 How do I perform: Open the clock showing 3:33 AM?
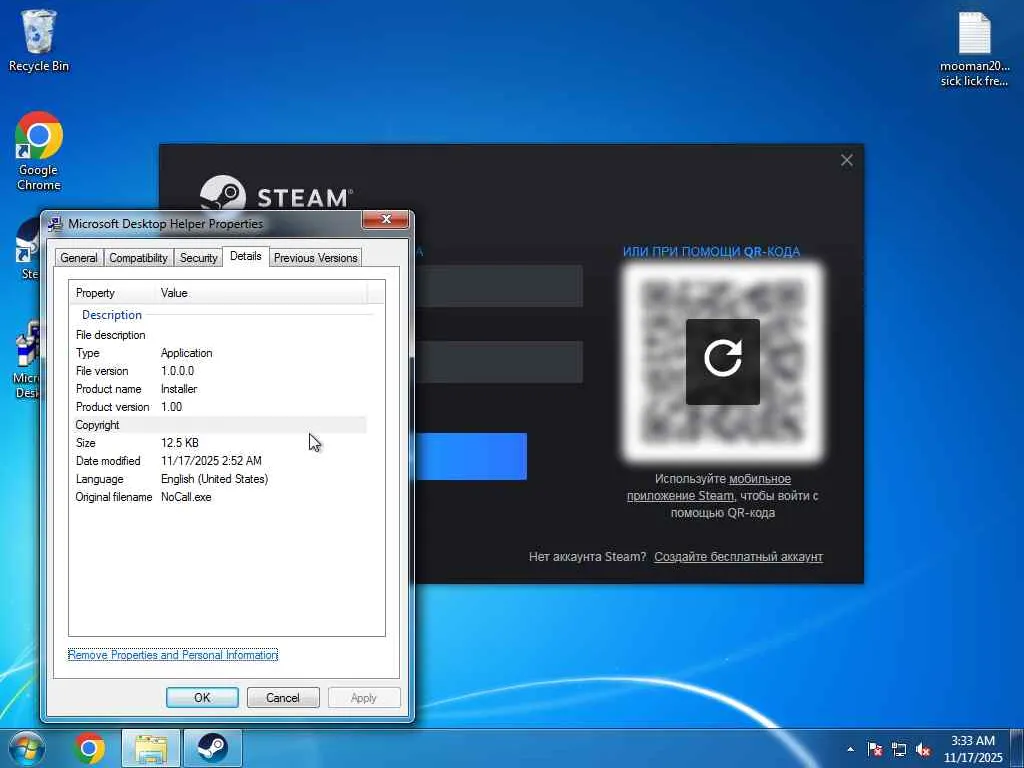tap(973, 748)
